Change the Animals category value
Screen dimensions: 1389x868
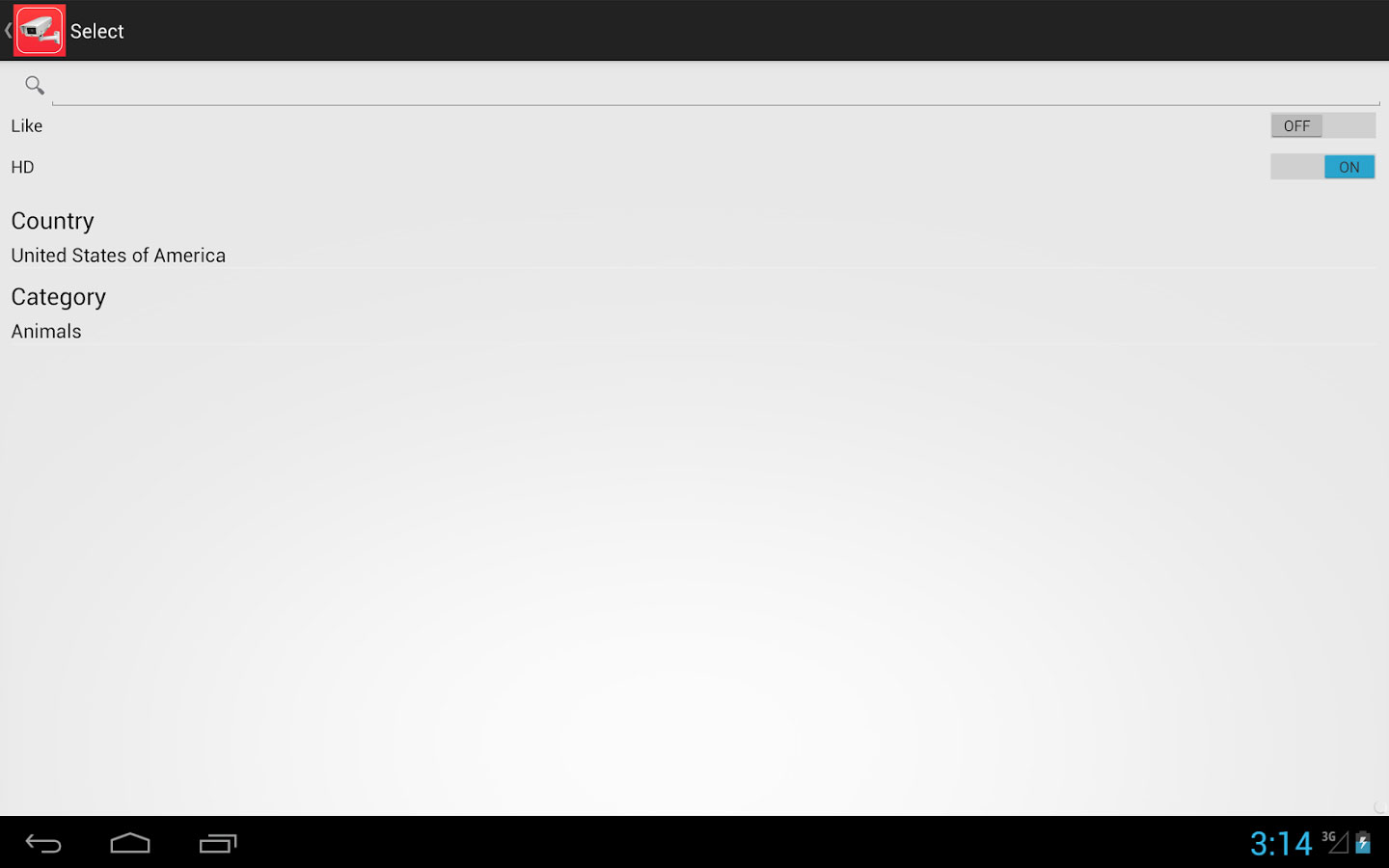pyautogui.click(x=46, y=331)
